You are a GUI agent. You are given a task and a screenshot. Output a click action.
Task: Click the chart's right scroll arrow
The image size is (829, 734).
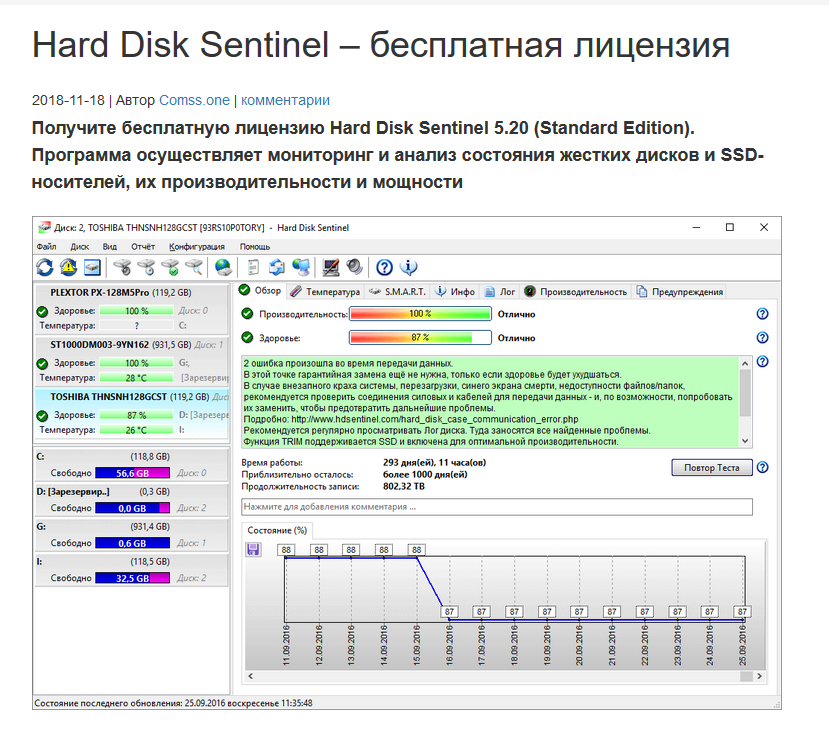point(759,676)
